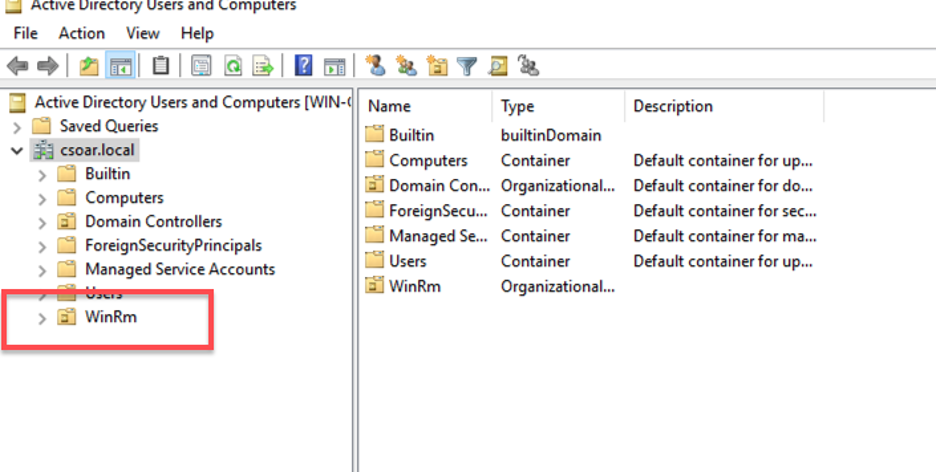Click the Forward arrow in toolbar
The image size is (936, 472).
(x=47, y=67)
